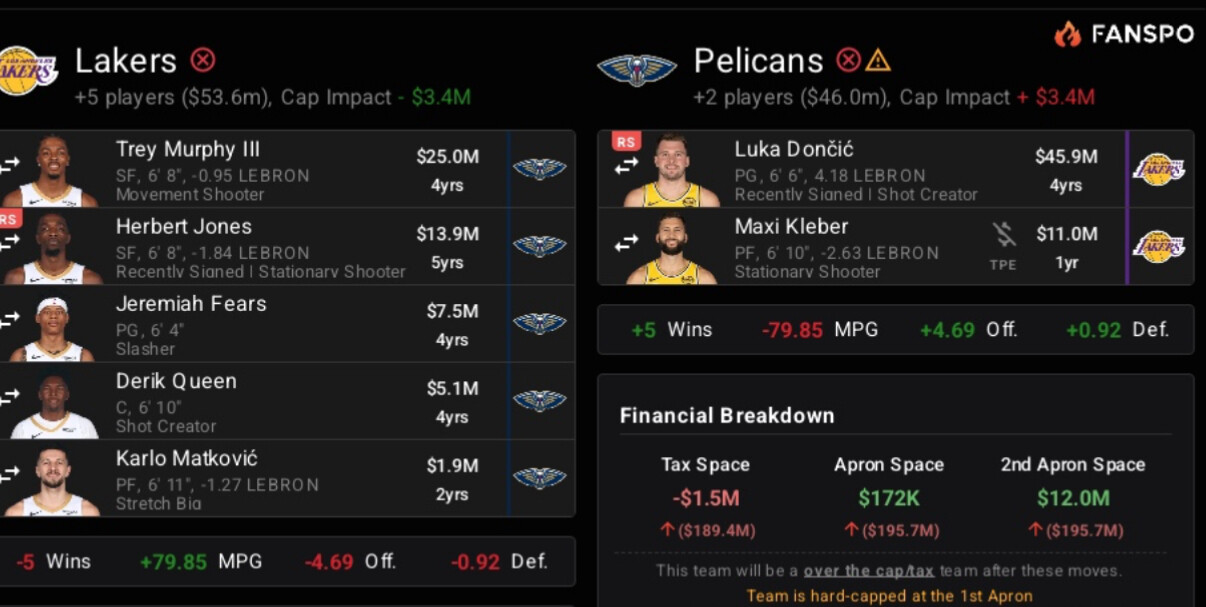Click the Pelicans logo on Trey Murphy III's row
1206x607 pixels.
[x=539, y=168]
